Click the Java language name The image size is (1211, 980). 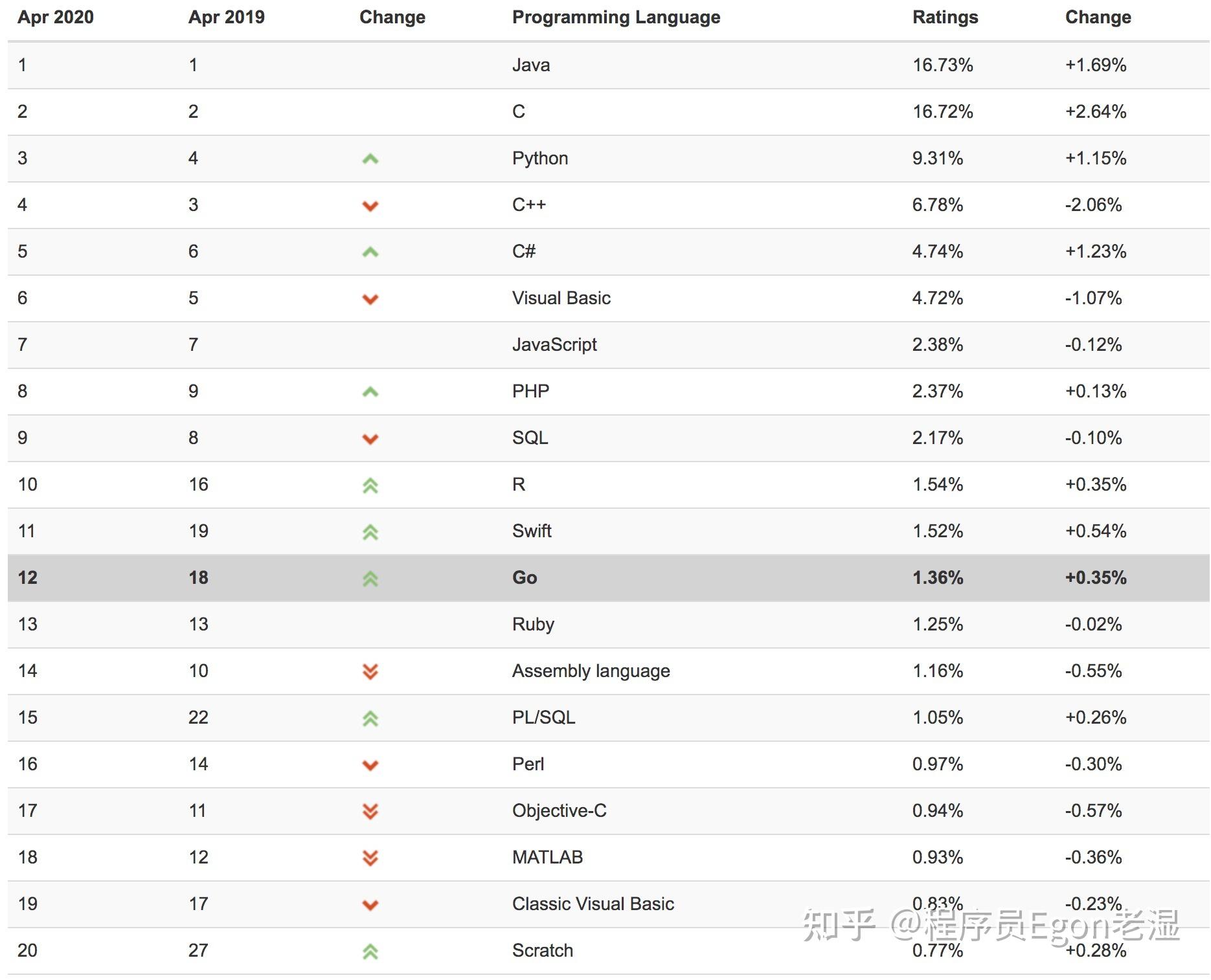531,65
